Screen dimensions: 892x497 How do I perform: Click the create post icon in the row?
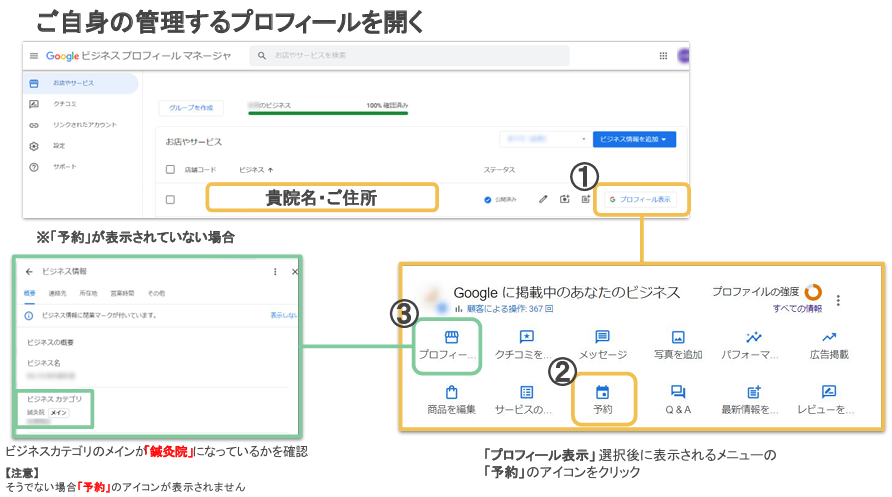[x=585, y=199]
